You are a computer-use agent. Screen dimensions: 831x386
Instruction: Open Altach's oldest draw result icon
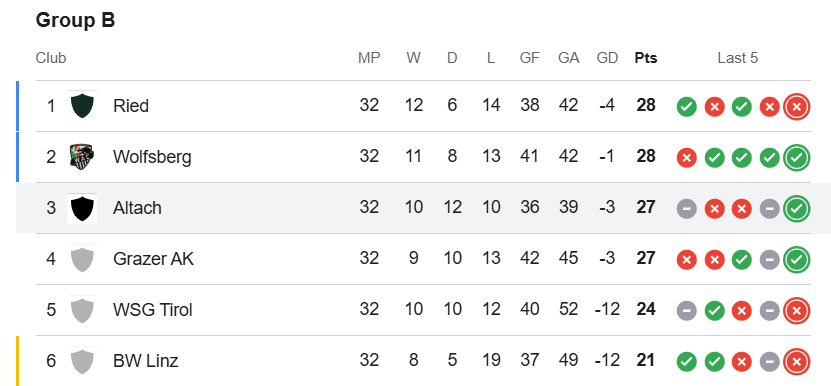686,209
